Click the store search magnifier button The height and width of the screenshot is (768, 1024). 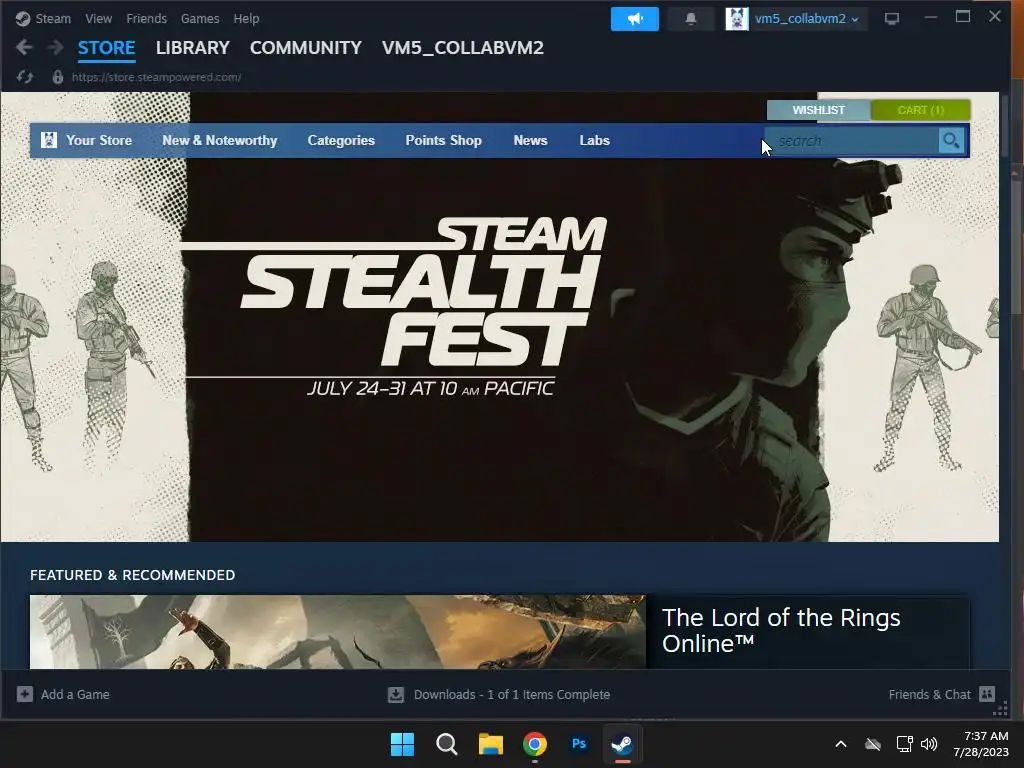click(x=952, y=140)
